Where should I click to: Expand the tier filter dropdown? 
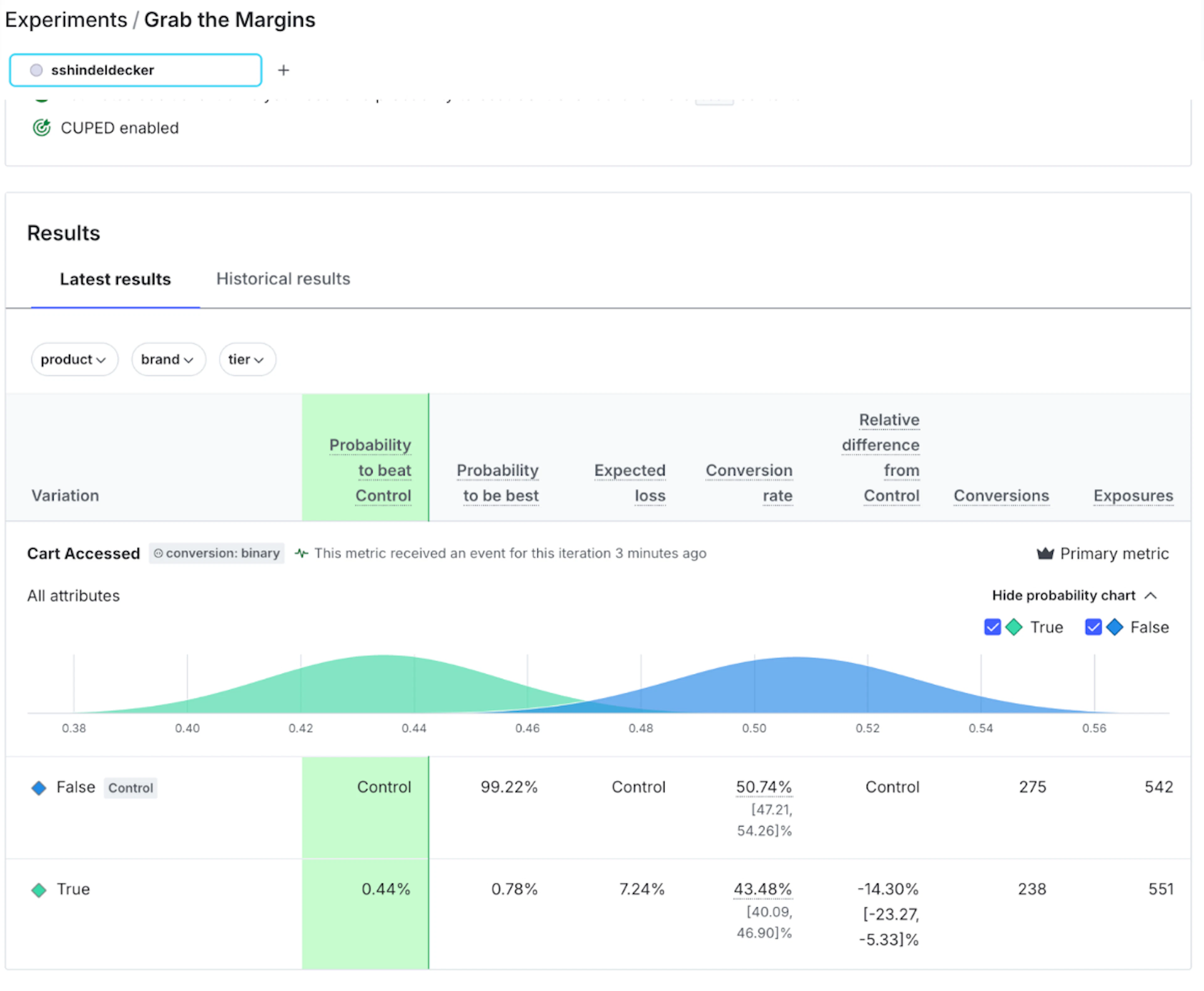(247, 359)
